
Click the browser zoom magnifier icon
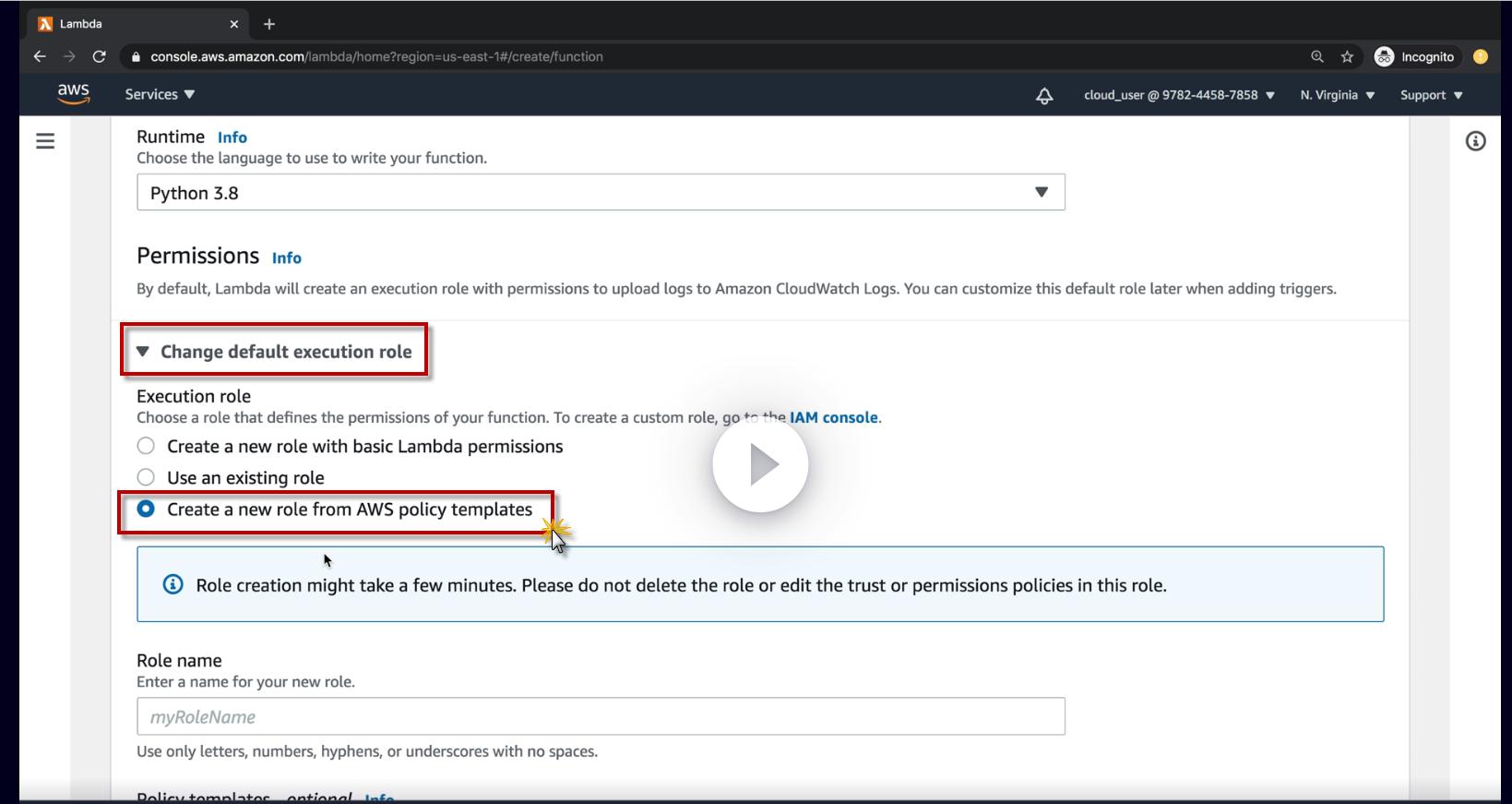[x=1316, y=56]
